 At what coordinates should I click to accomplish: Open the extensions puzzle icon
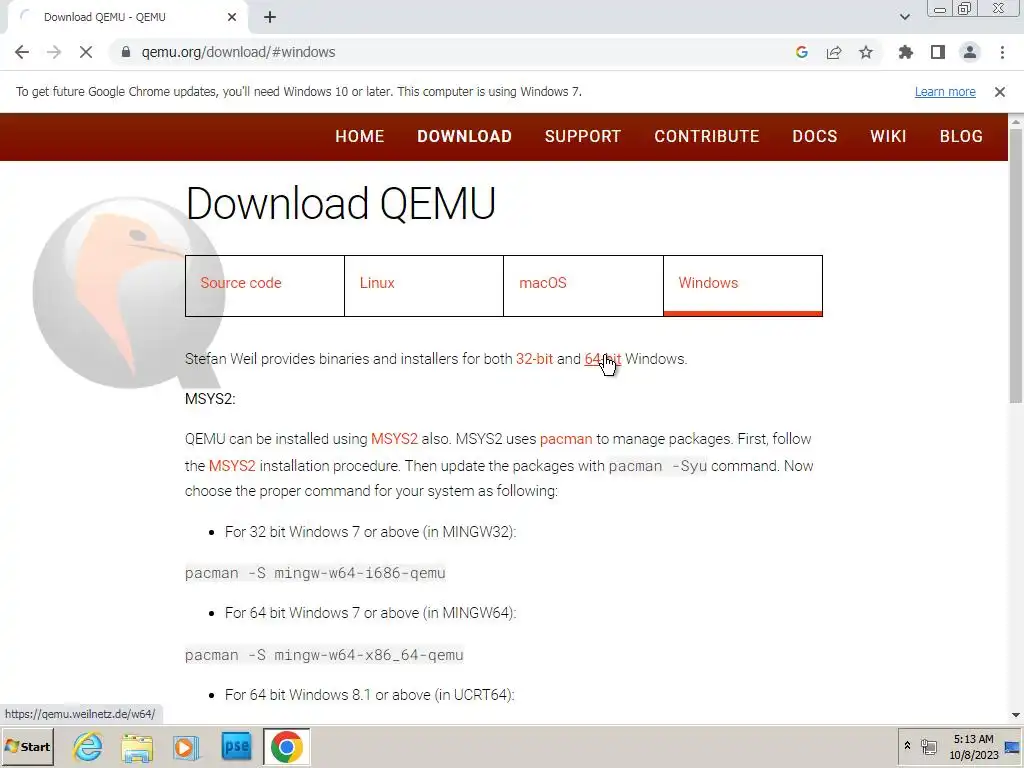(906, 52)
